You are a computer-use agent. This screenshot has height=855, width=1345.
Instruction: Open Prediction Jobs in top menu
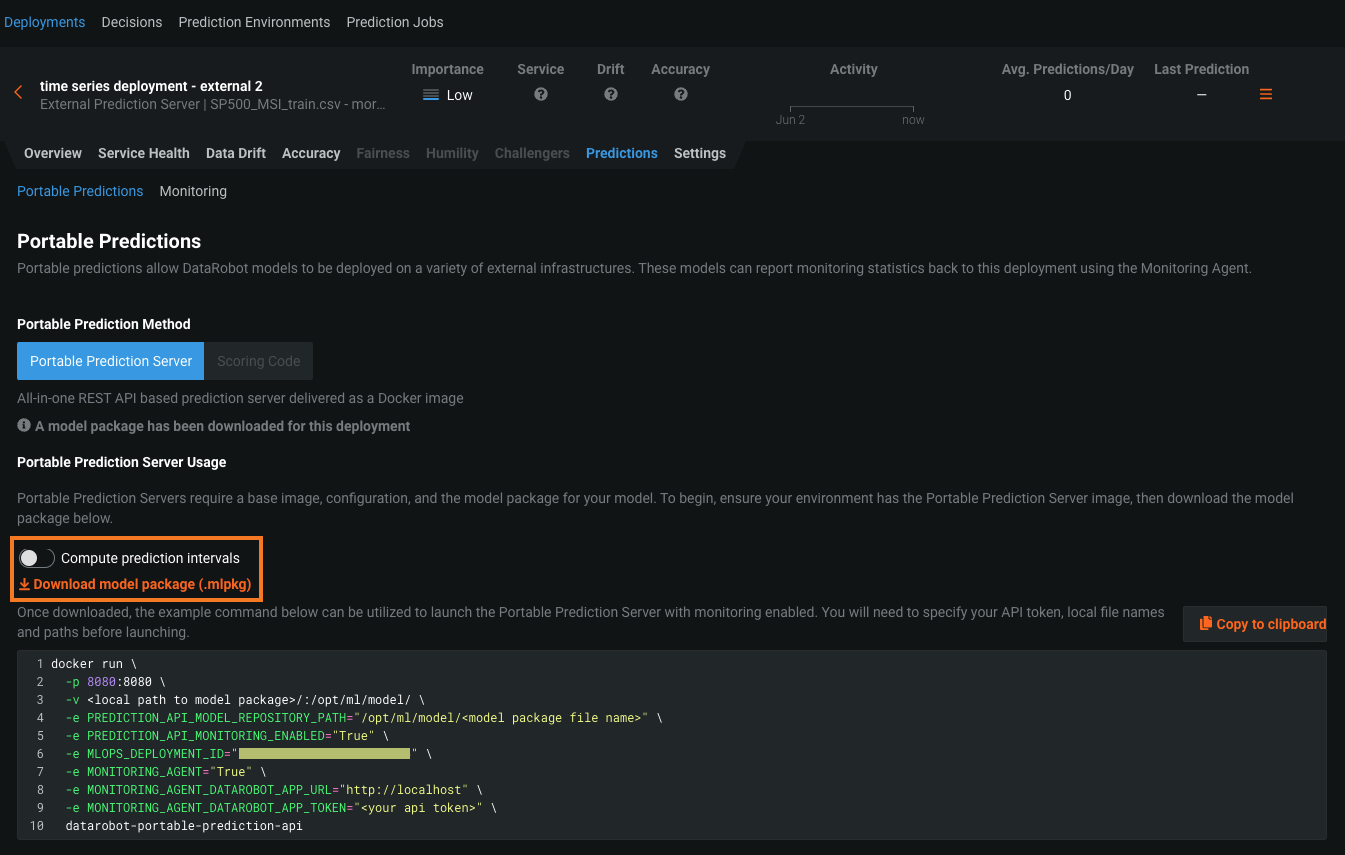coord(395,22)
